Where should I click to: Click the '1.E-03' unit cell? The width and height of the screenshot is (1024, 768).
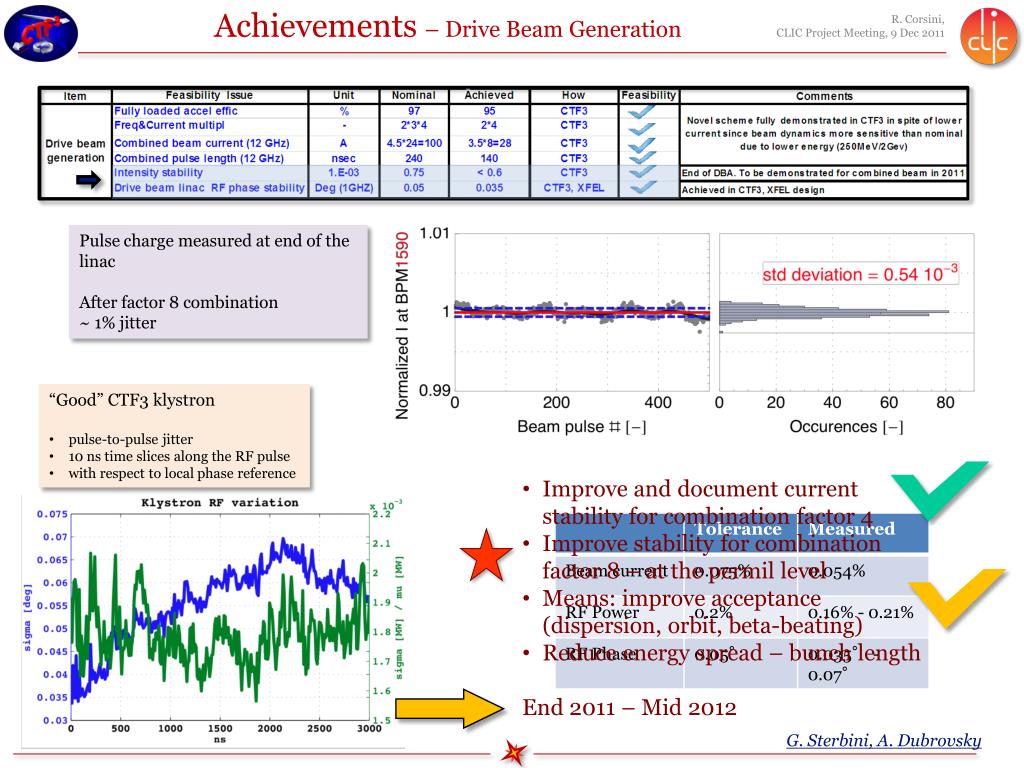pos(344,172)
